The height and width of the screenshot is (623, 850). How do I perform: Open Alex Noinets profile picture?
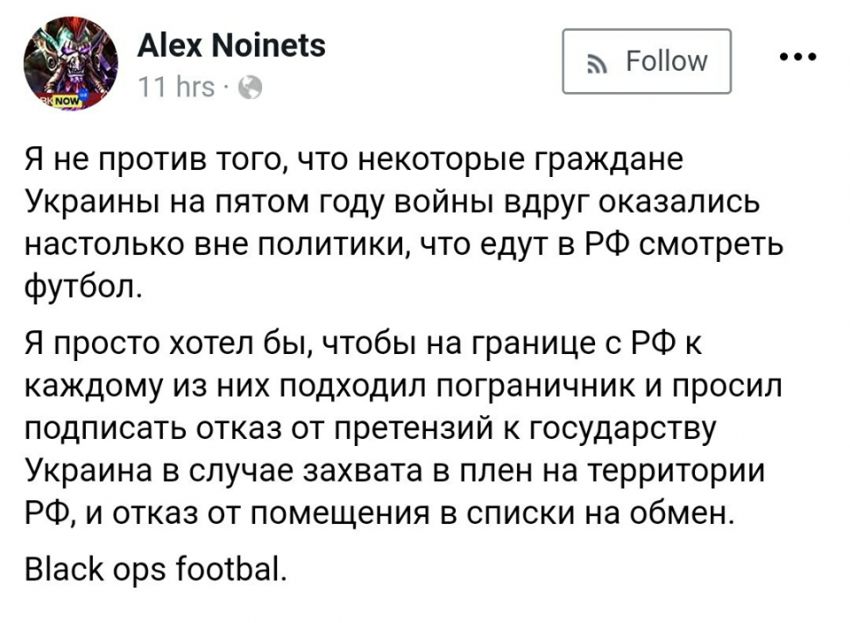tap(71, 63)
